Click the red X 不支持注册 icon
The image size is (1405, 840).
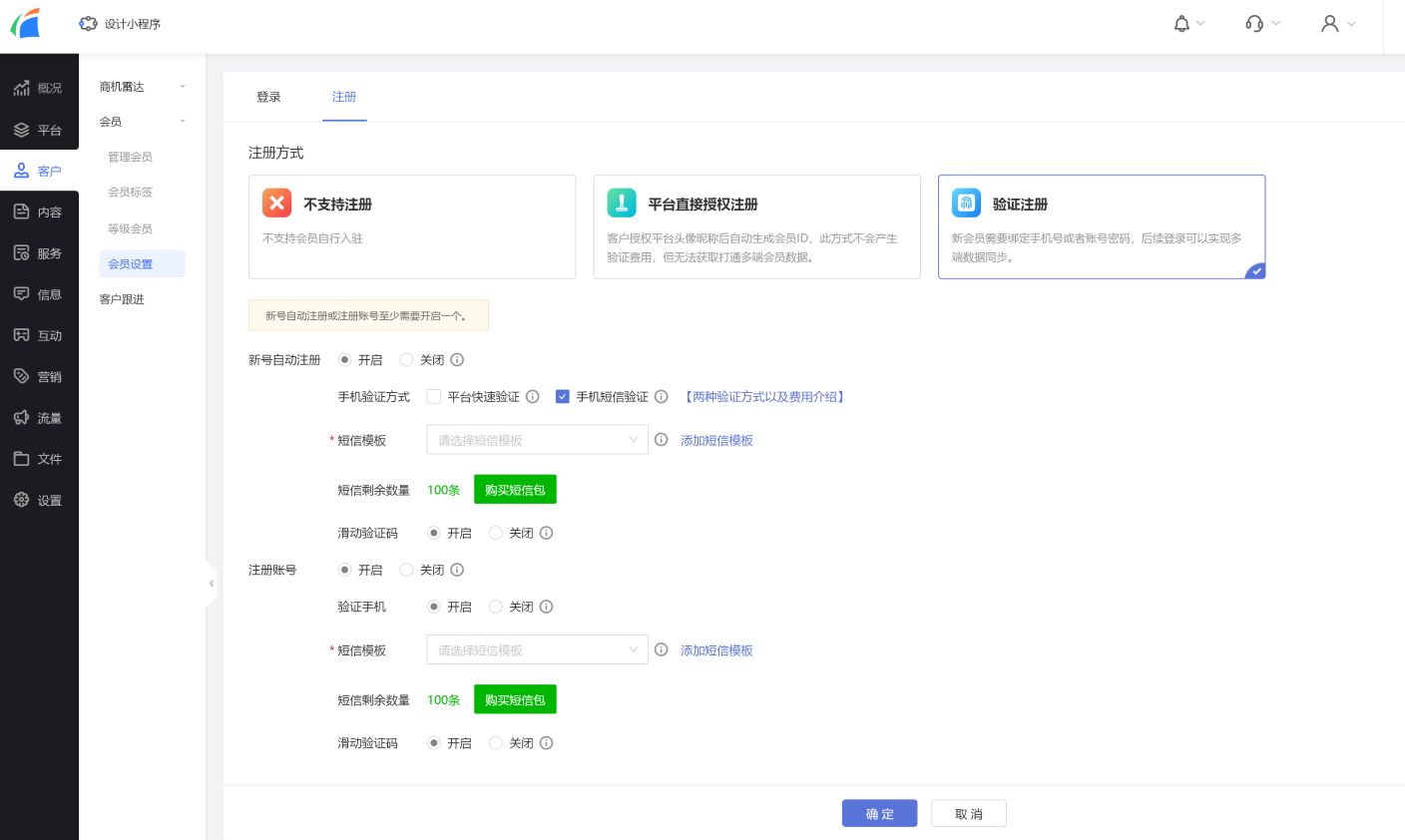[x=277, y=203]
